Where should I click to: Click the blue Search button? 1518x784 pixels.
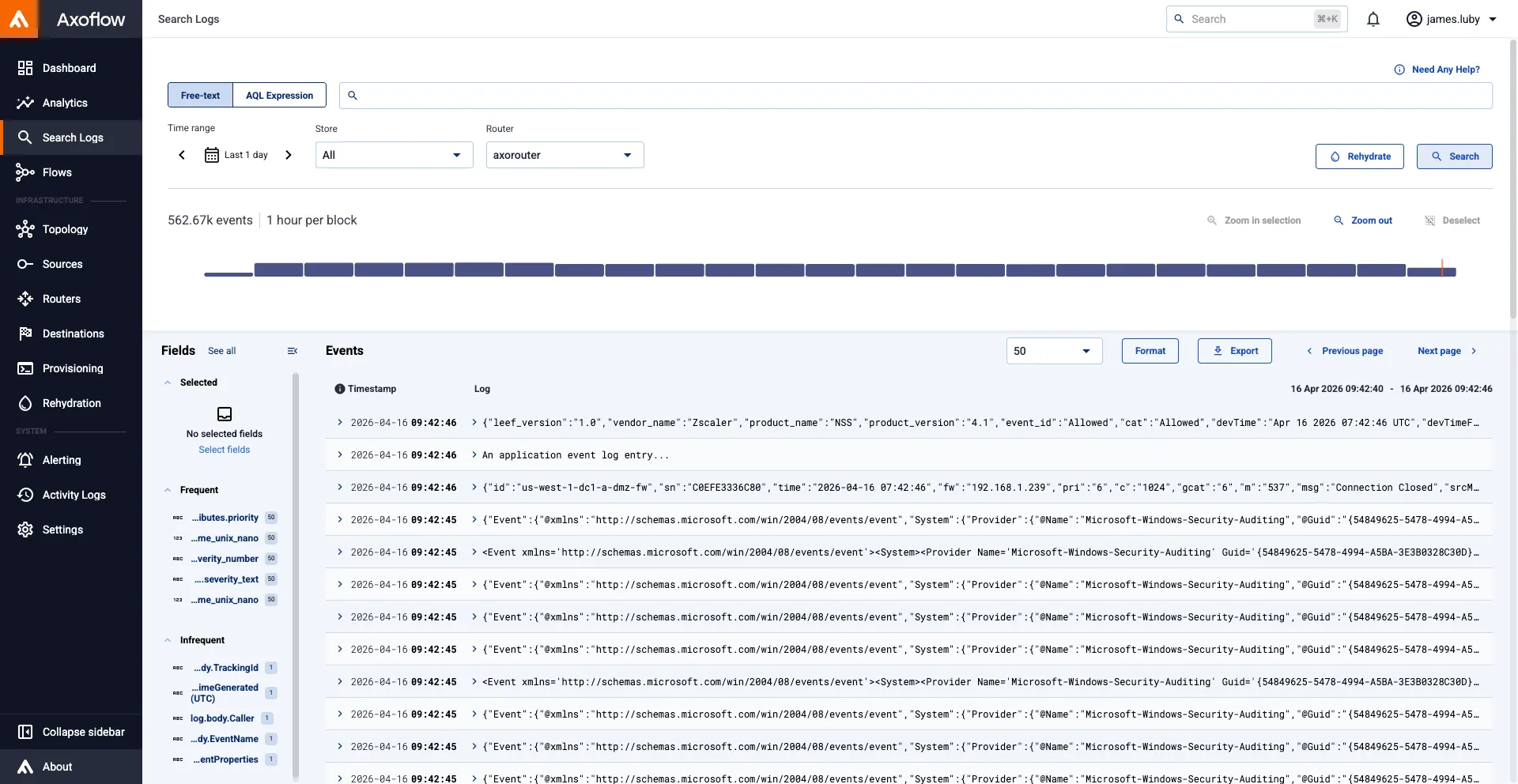(1454, 156)
